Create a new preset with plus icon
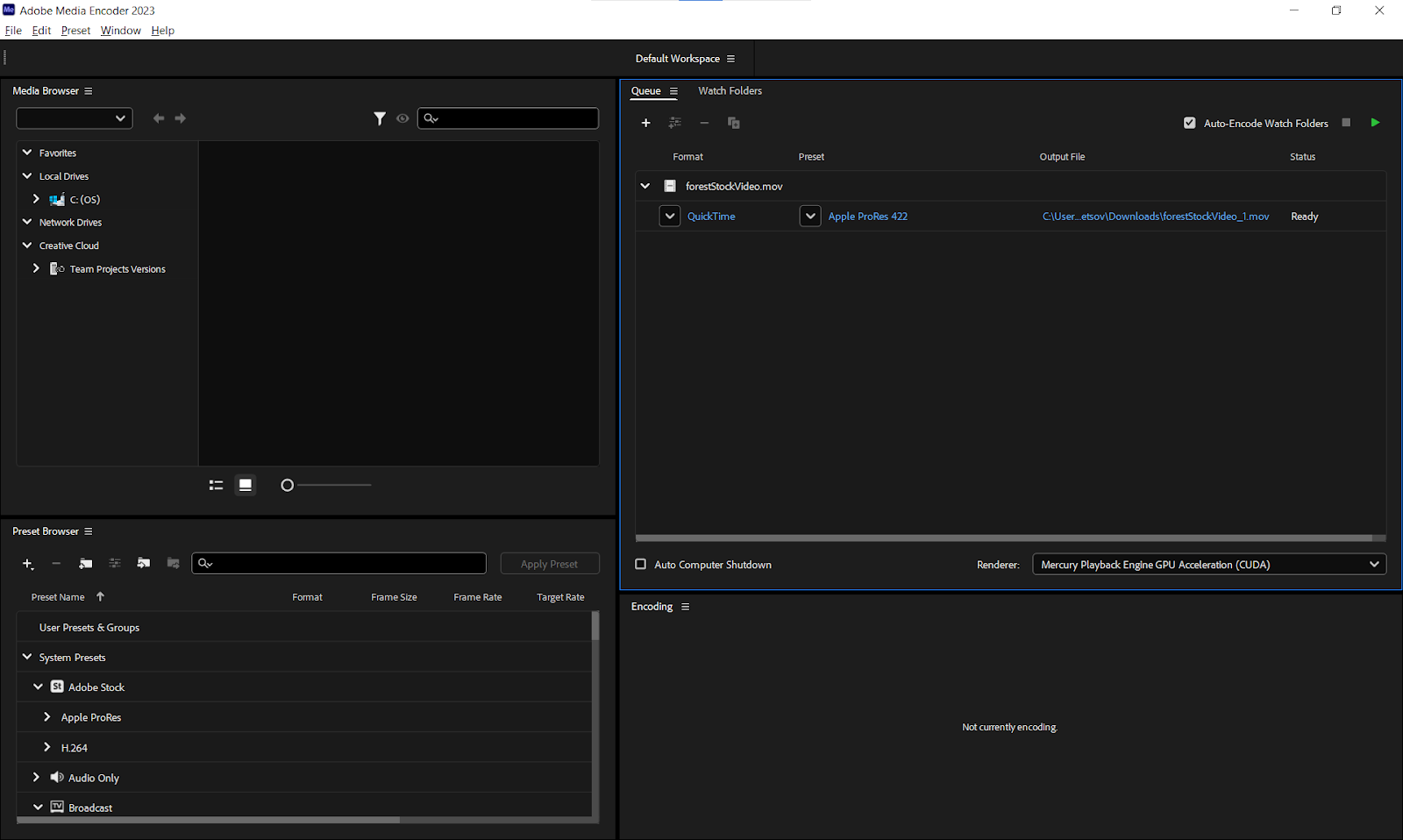The width and height of the screenshot is (1403, 840). pos(28,564)
